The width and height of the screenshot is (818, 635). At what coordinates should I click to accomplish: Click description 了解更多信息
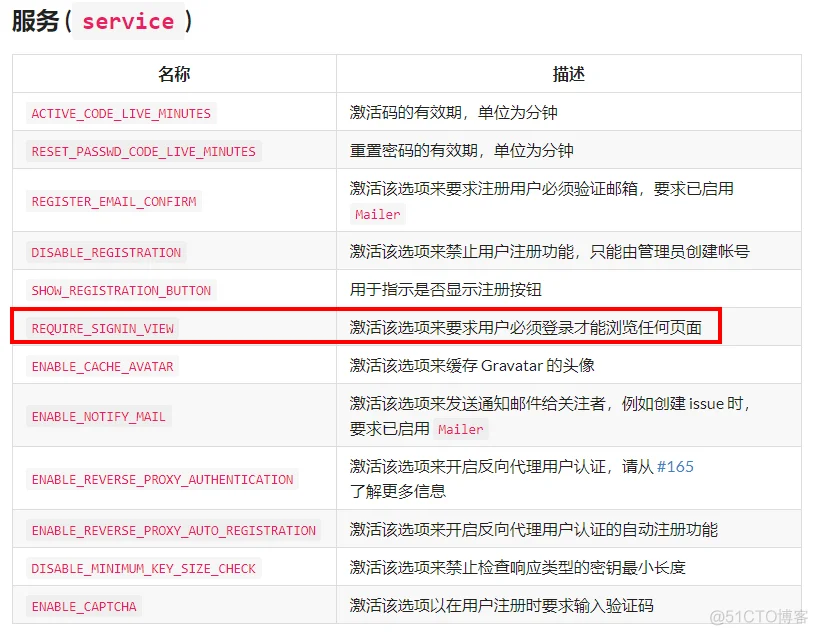(x=398, y=491)
